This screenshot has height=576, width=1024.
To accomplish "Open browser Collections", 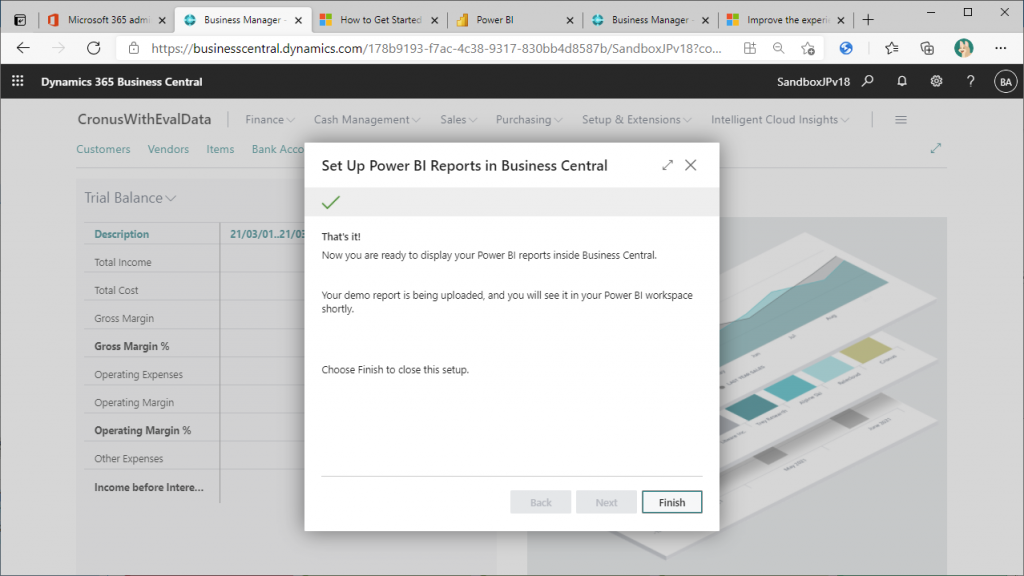I will [x=927, y=48].
